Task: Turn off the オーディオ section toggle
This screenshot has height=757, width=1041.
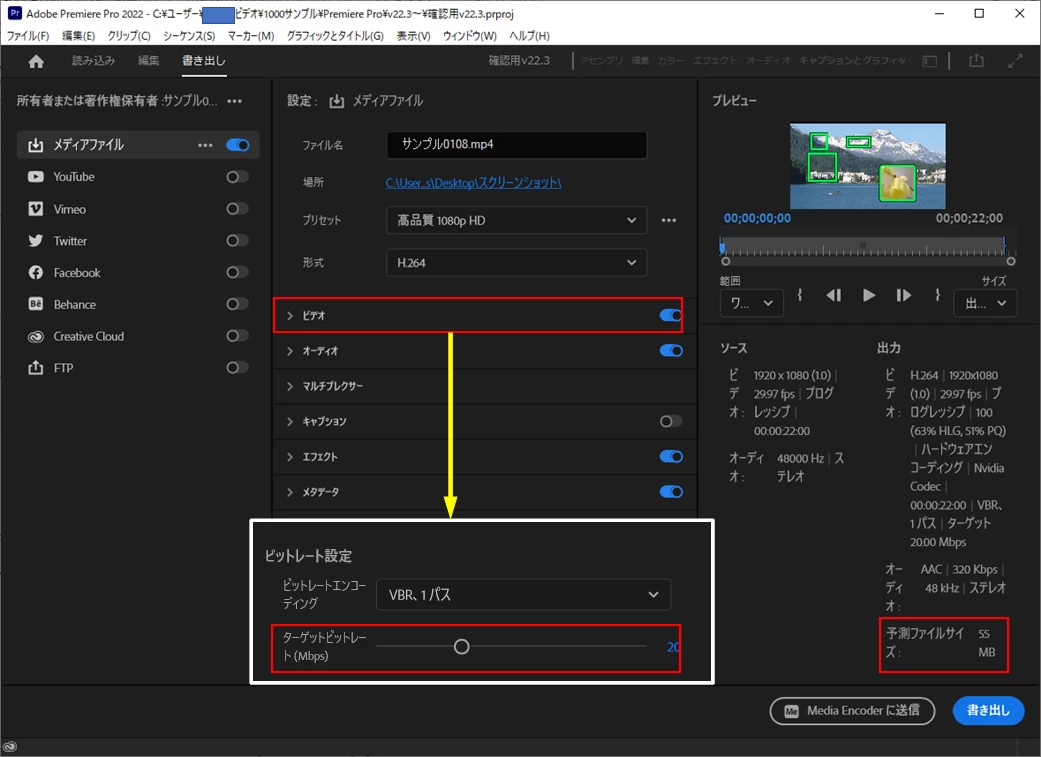Action: tap(671, 351)
